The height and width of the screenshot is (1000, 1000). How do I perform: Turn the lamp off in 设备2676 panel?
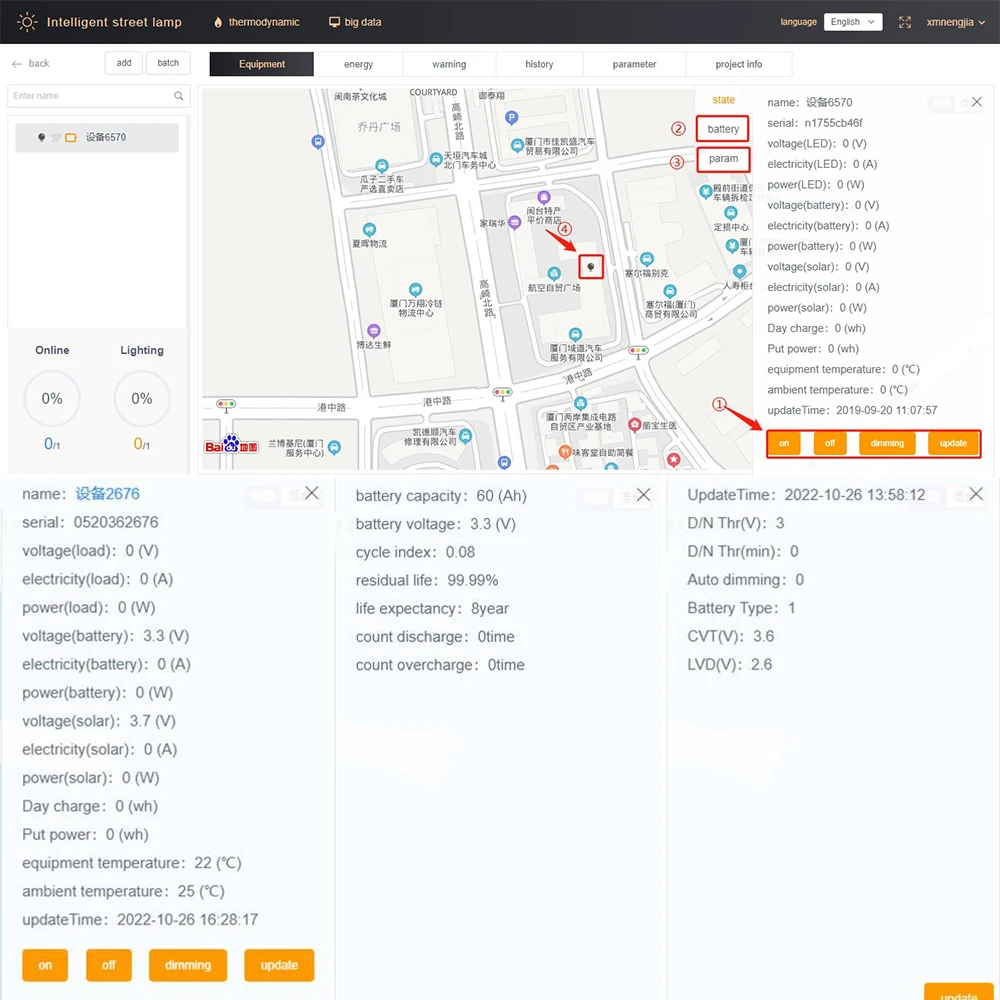pos(109,965)
